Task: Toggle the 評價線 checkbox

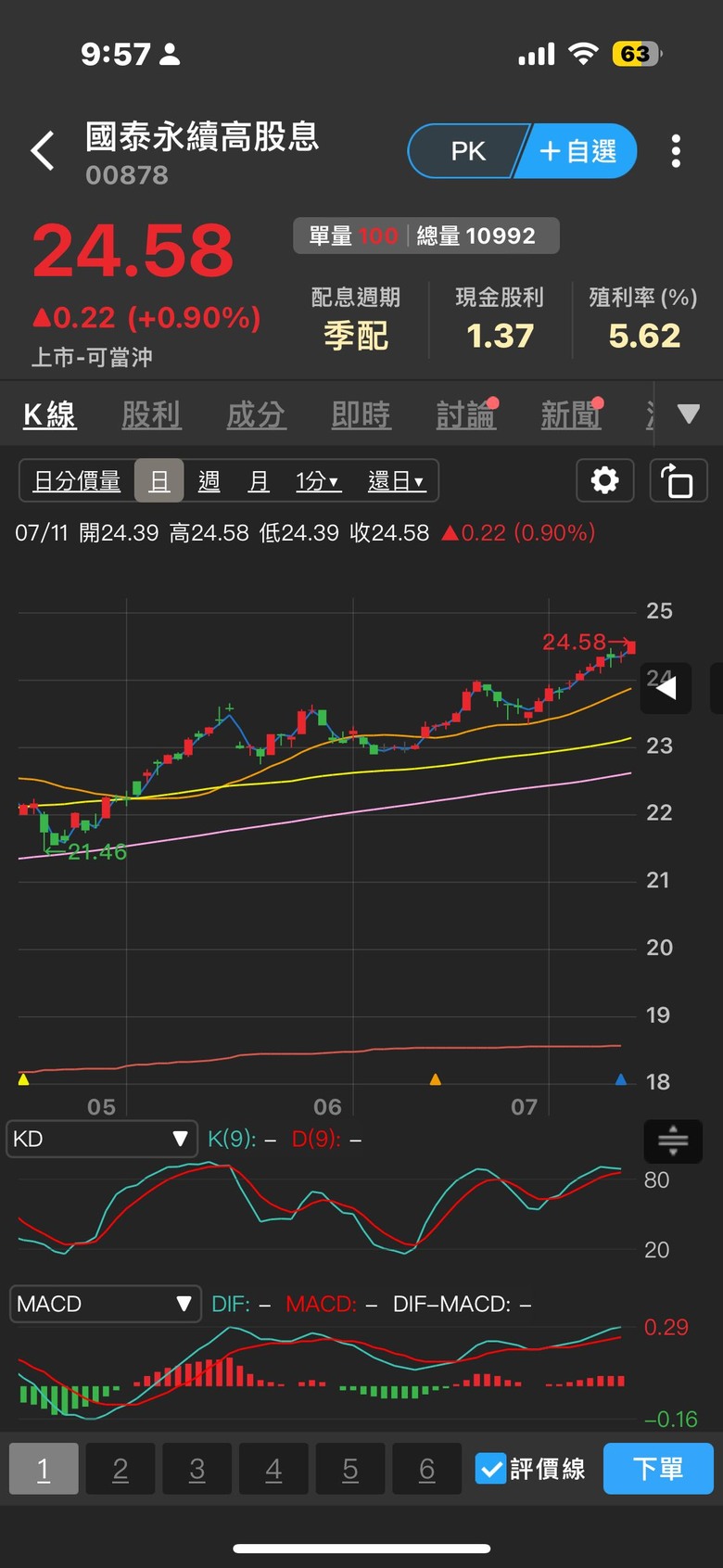Action: [x=490, y=1469]
